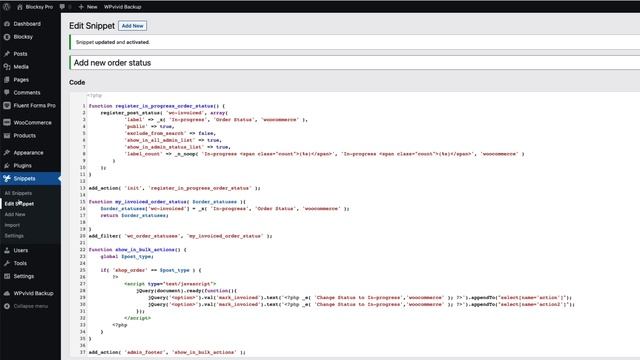Click the Settings icon in sidebar
The image size is (640, 360).
pyautogui.click(x=7, y=276)
